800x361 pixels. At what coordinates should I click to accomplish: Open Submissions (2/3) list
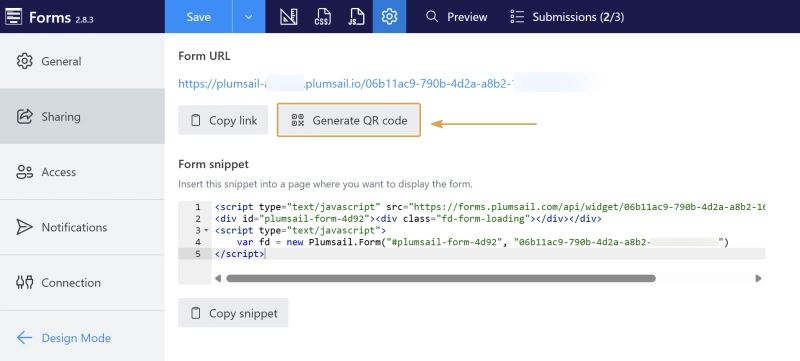(567, 17)
